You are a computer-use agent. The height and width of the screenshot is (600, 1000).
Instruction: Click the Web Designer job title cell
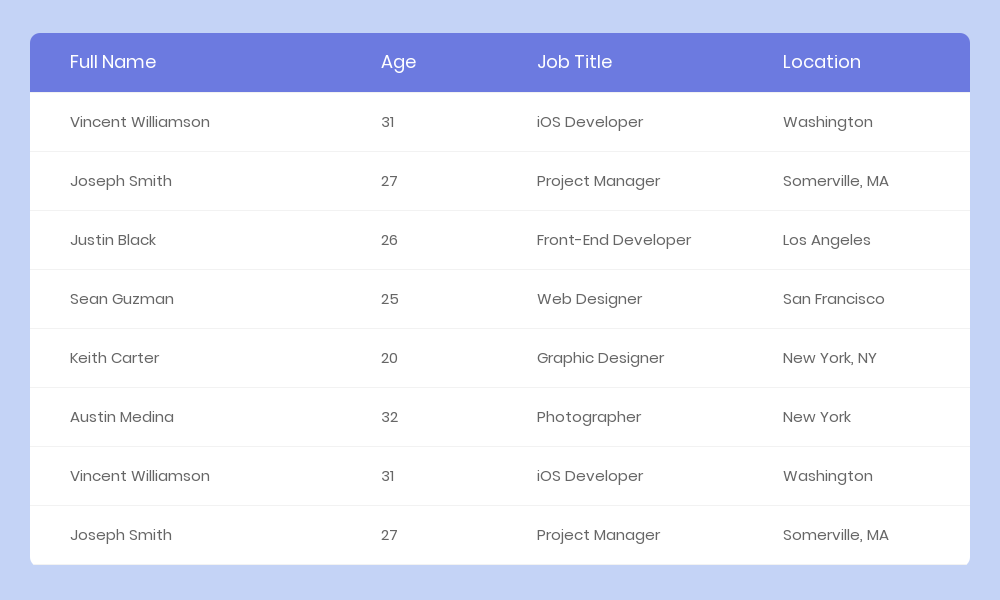(589, 299)
